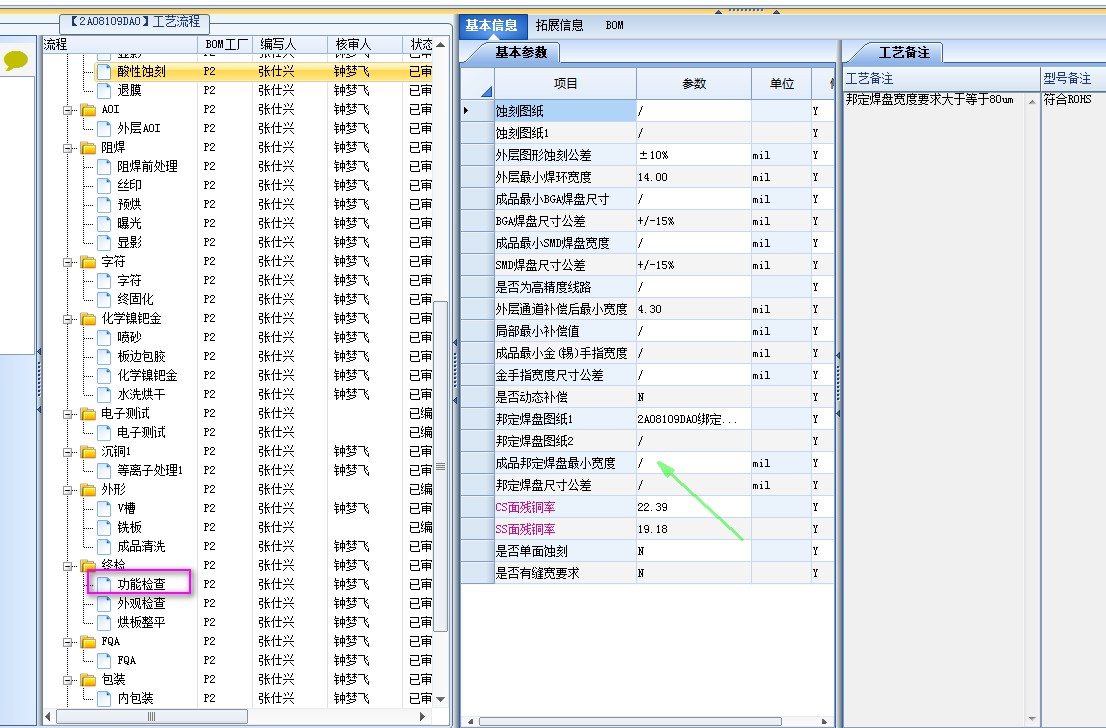Screen dimensions: 1106x728
Task: Click the document icon beside 退膜
Action: pyautogui.click(x=104, y=90)
